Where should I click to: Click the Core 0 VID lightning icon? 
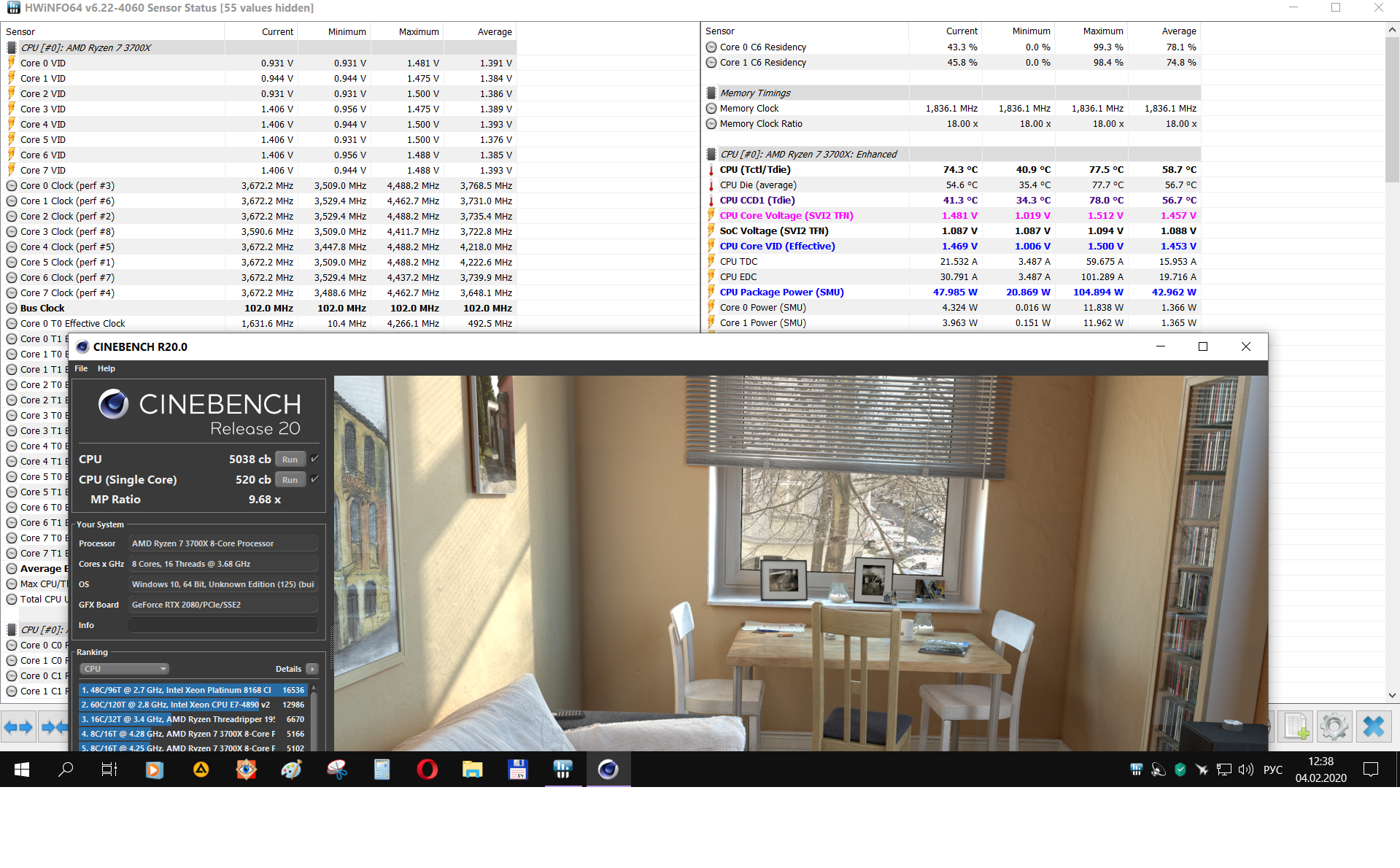[x=12, y=63]
